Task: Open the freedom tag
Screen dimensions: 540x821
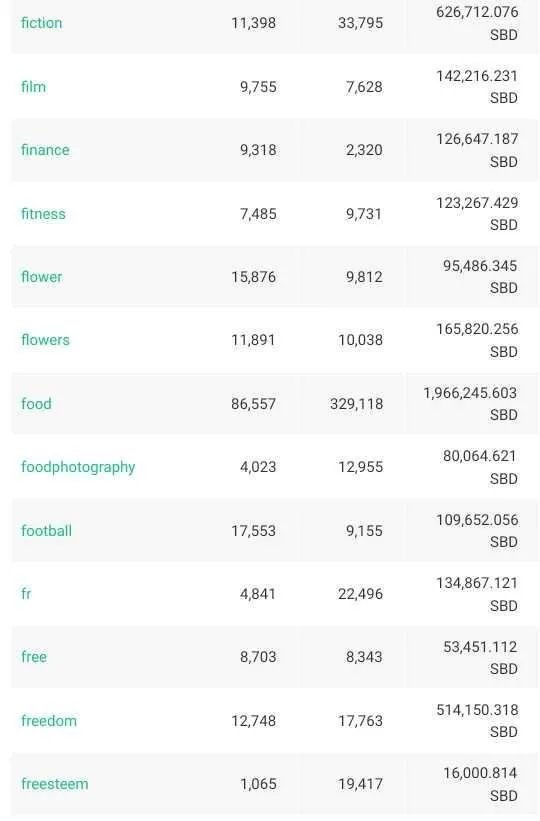Action: pyautogui.click(x=49, y=720)
